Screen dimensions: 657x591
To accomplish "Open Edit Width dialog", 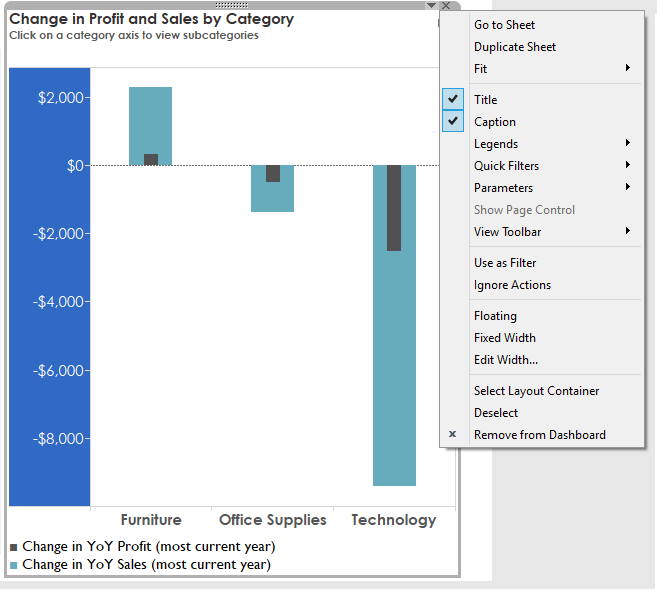I will (x=506, y=360).
